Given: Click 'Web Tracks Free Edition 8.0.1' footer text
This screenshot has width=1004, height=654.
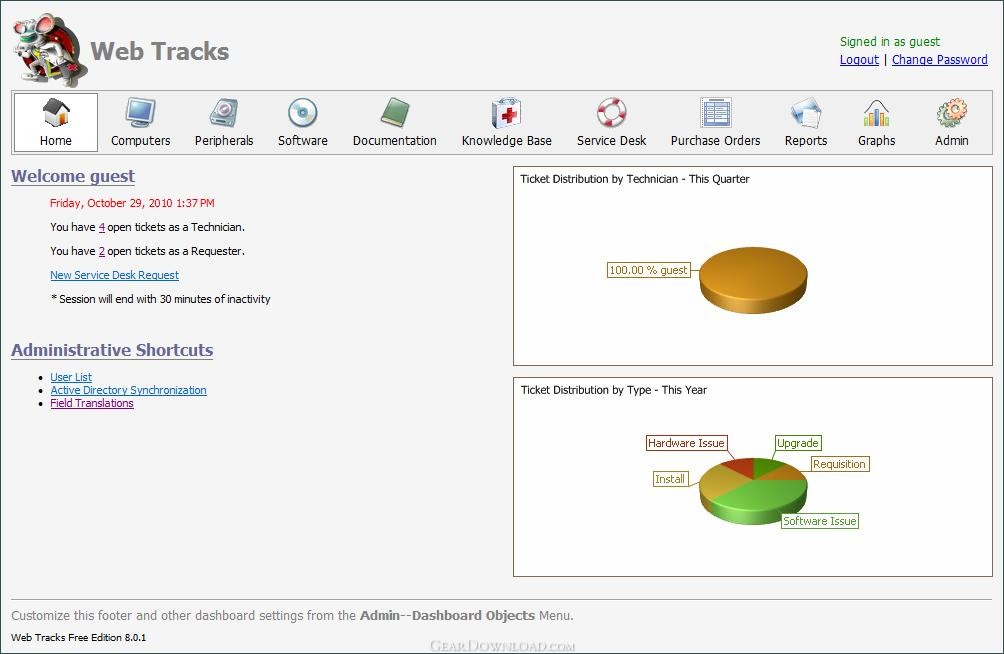Looking at the screenshot, I should (78, 637).
